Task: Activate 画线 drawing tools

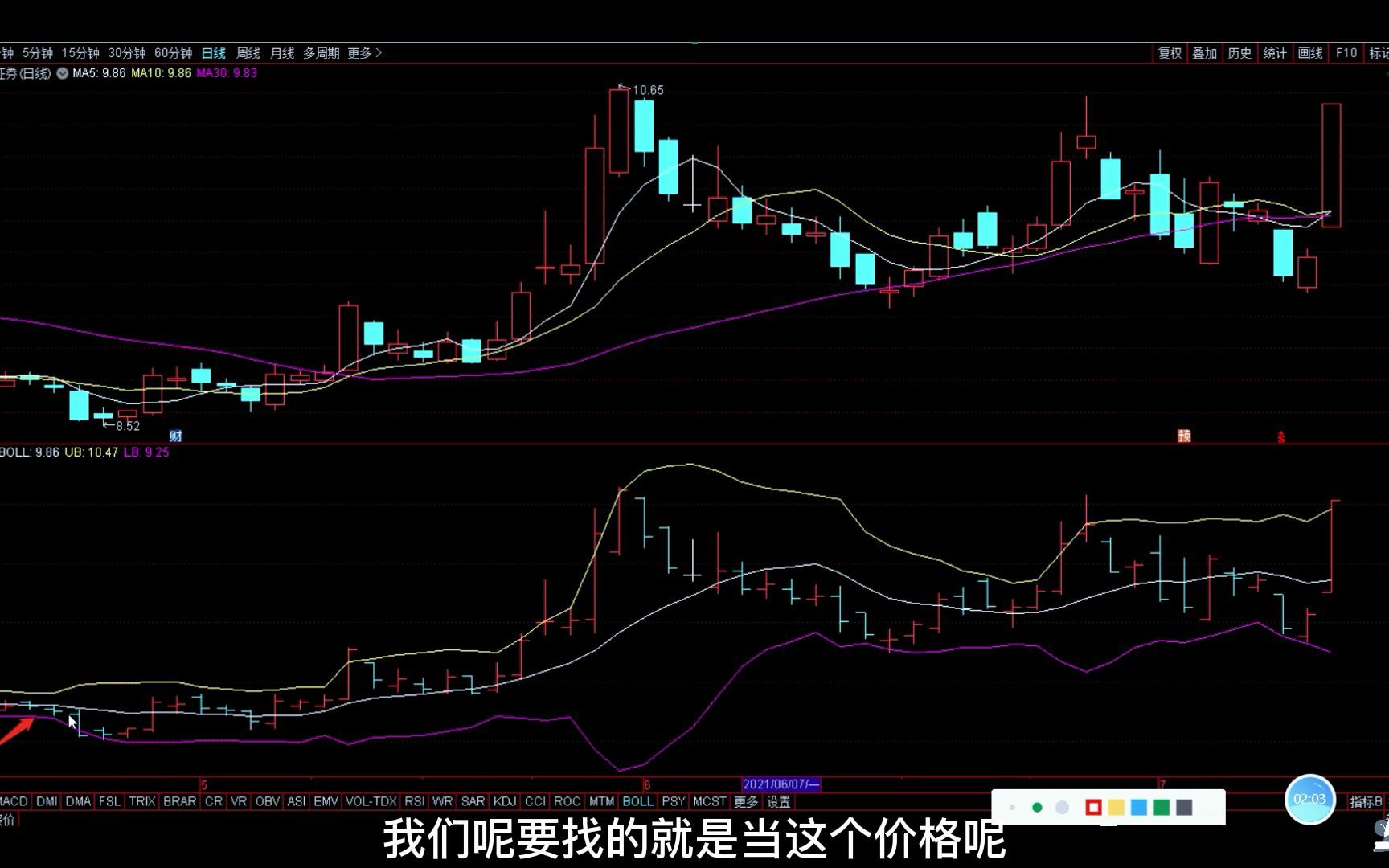Action: [1310, 53]
